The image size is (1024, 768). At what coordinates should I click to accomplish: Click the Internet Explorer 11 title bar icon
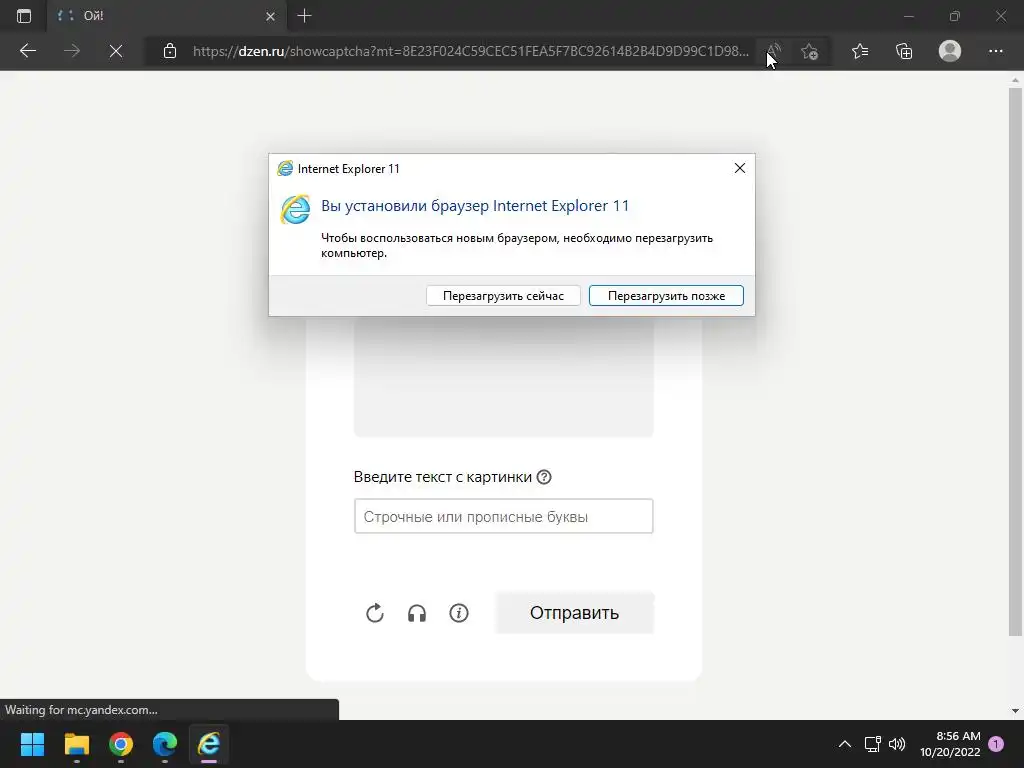(x=285, y=168)
